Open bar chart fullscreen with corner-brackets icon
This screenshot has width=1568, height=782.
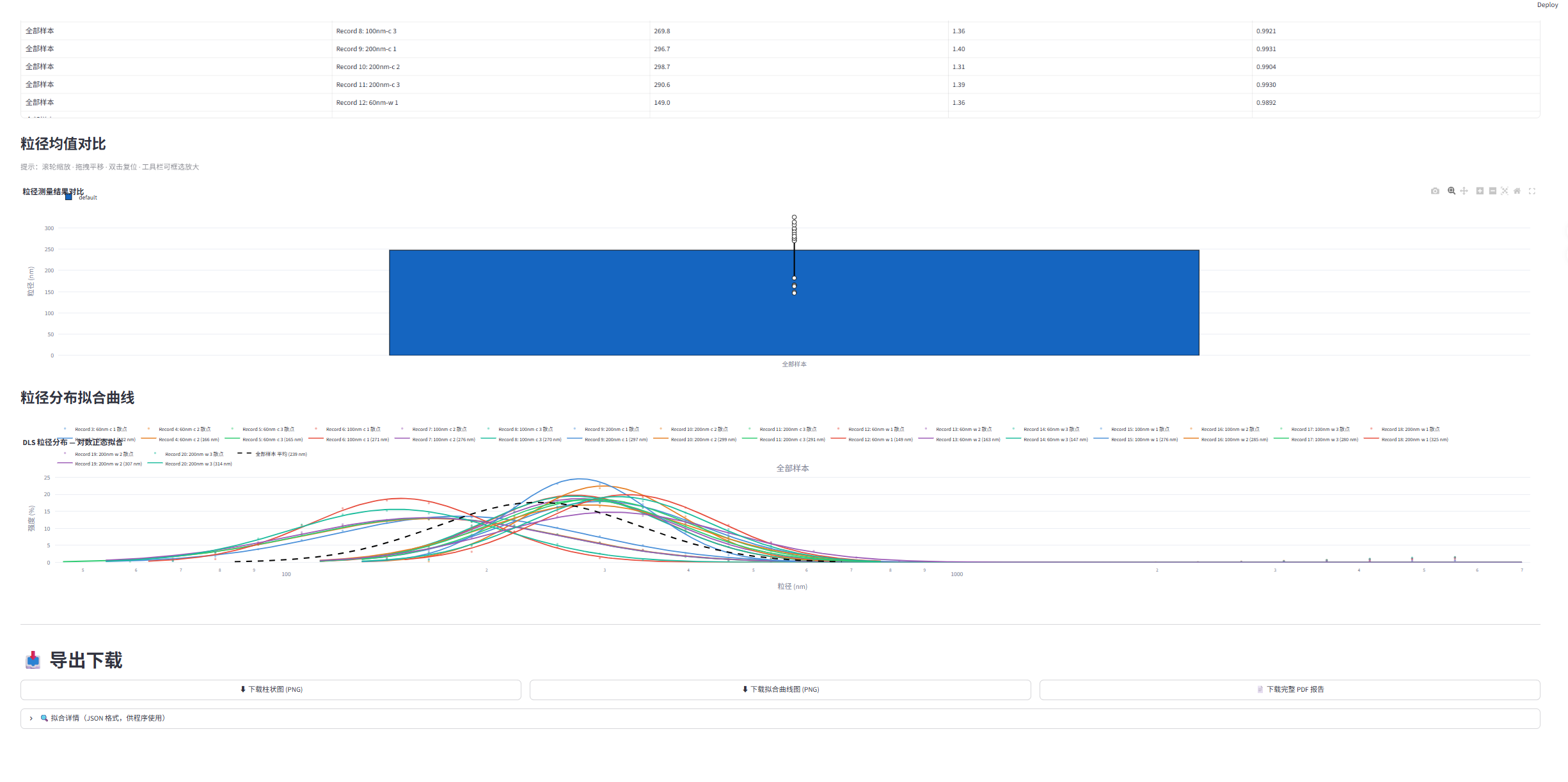click(x=1532, y=191)
